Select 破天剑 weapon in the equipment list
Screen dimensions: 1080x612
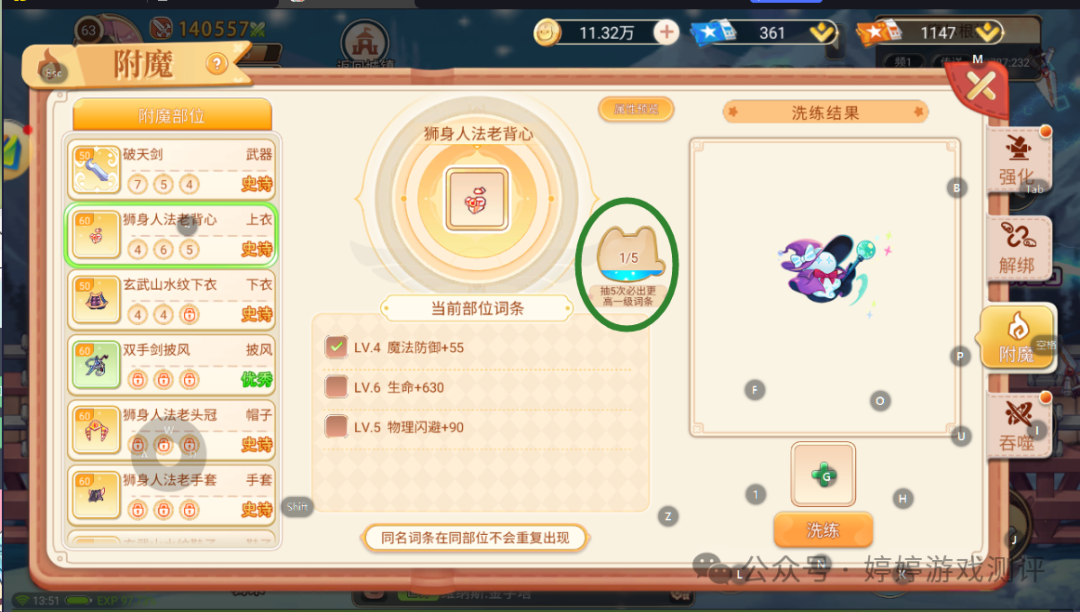pos(172,169)
